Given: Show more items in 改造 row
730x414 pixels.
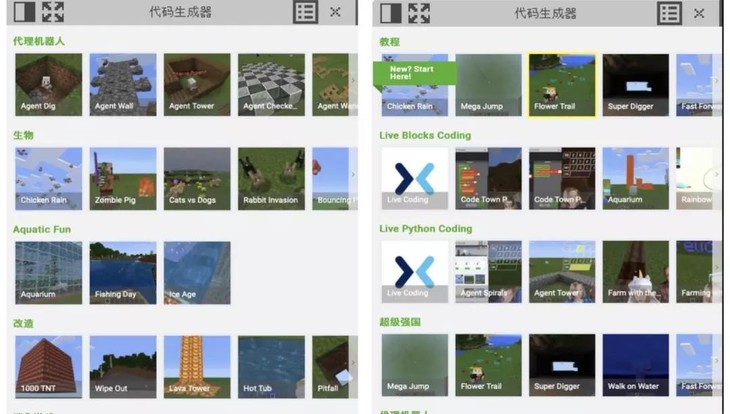Looking at the screenshot, I should (353, 362).
